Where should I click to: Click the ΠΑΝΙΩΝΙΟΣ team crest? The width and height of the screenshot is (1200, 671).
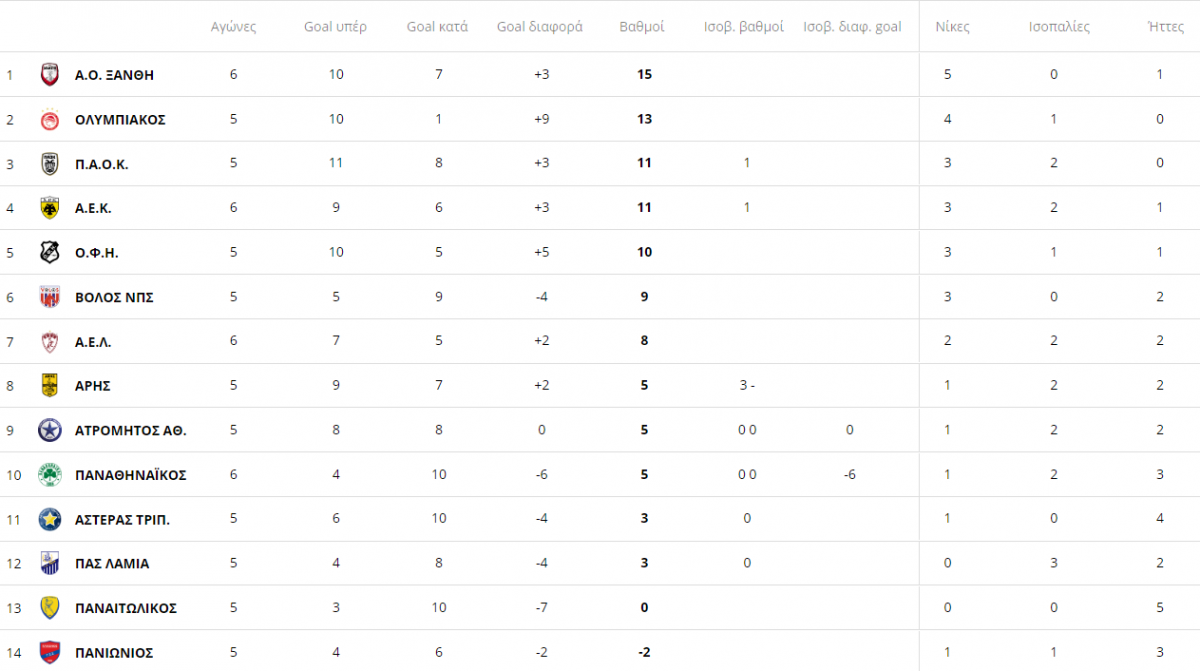[x=50, y=652]
